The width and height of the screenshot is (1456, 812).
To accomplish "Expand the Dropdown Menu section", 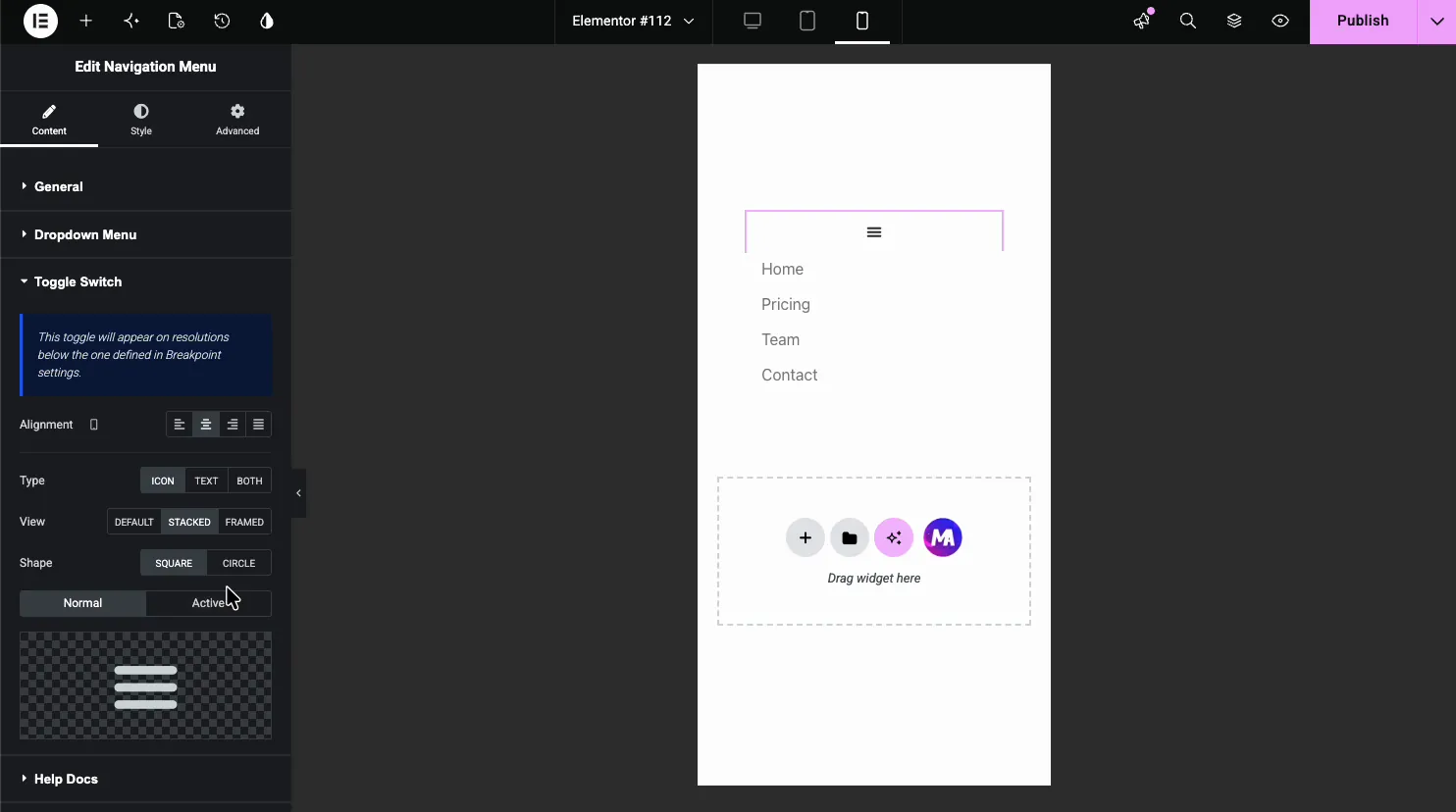I will (x=145, y=234).
